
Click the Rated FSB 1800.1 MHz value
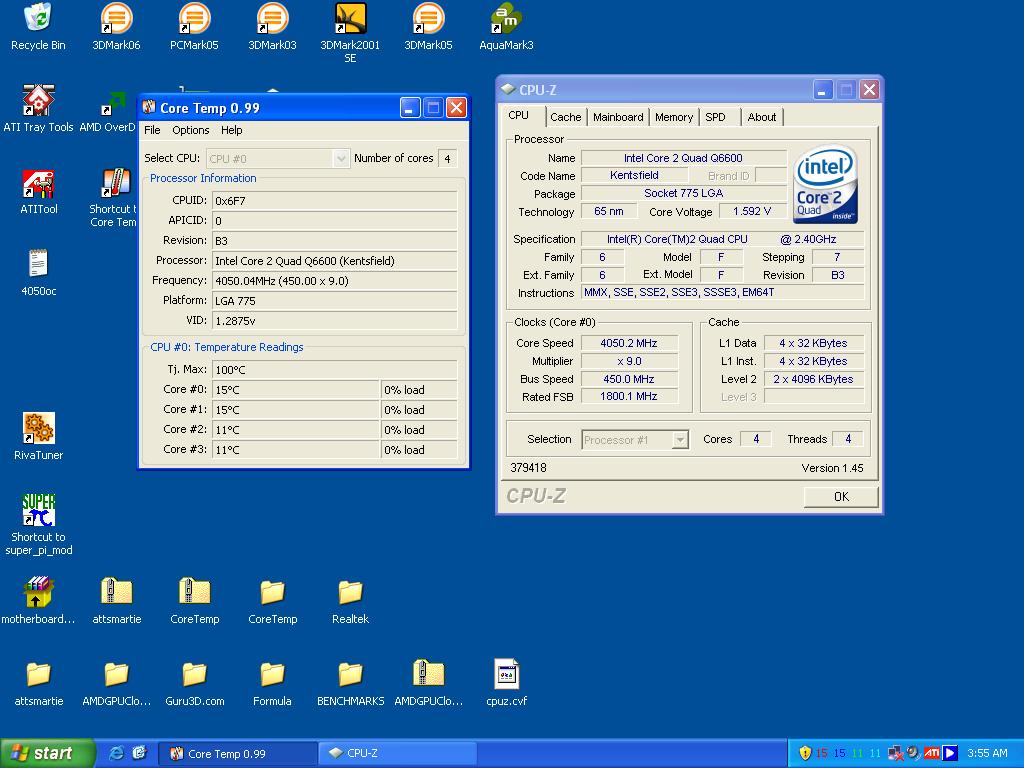(x=629, y=396)
